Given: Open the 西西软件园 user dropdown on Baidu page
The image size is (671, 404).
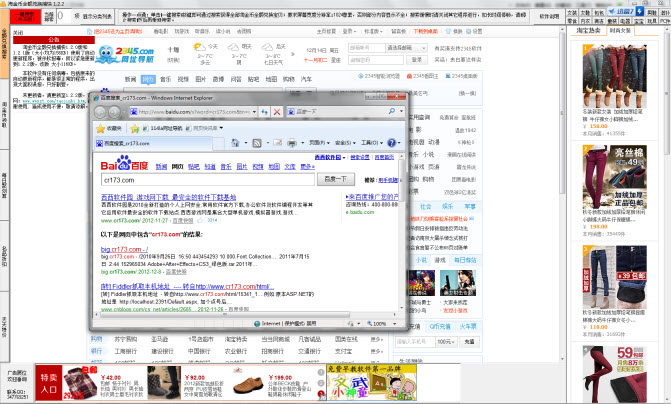Looking at the screenshot, I should point(330,157).
